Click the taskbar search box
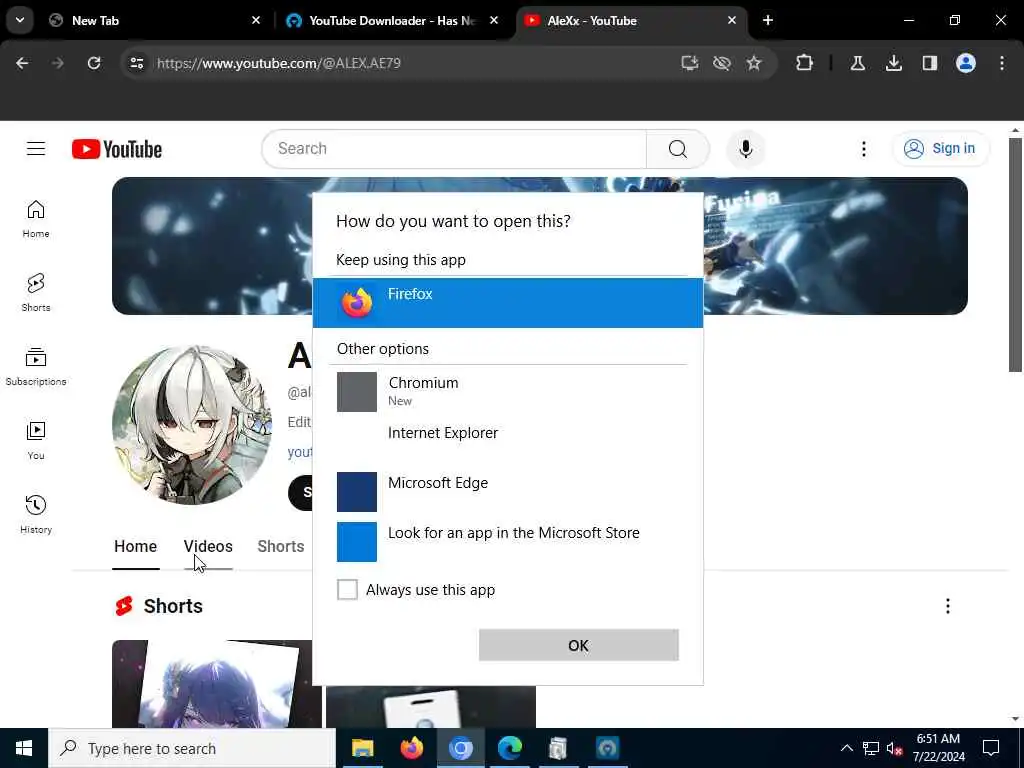 tap(192, 748)
